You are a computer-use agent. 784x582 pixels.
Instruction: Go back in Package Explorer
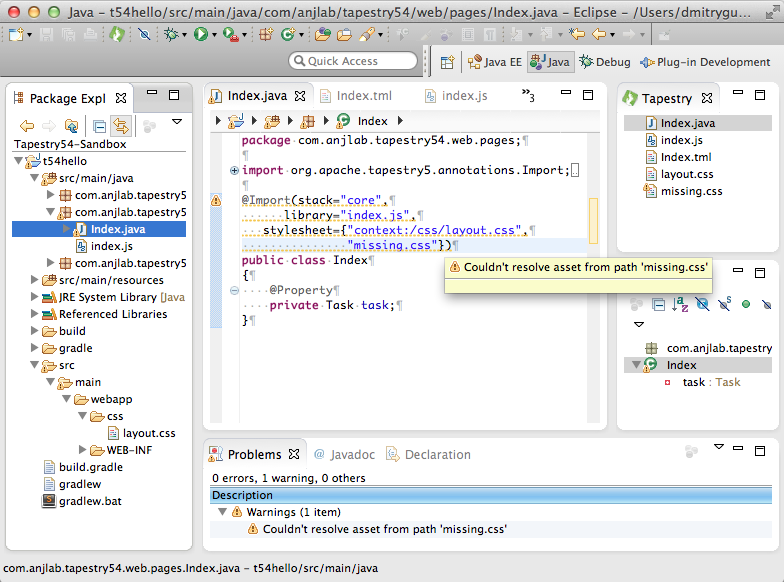26,126
